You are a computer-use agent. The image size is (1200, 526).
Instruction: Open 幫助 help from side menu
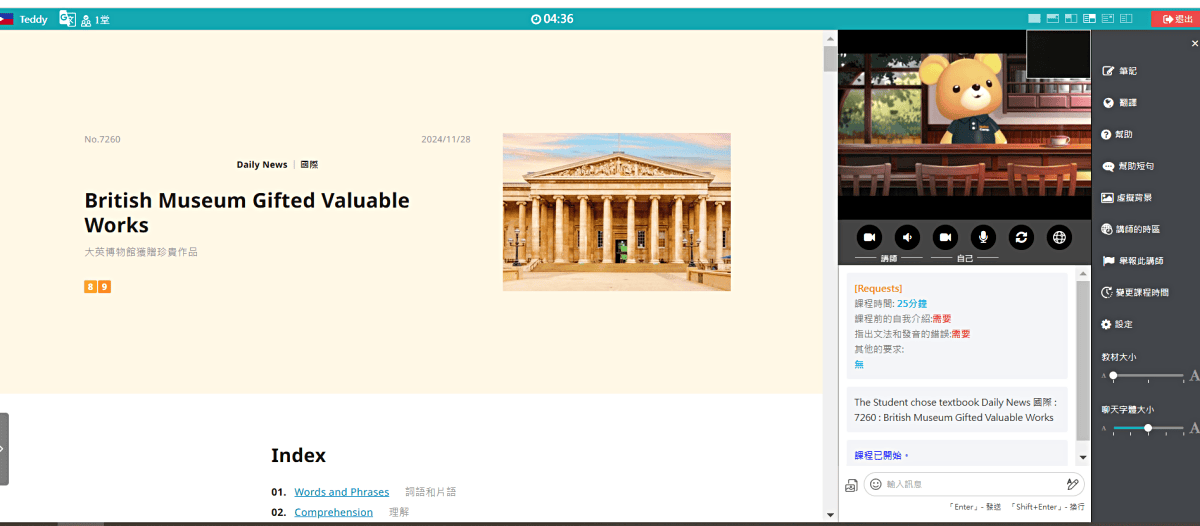pyautogui.click(x=1117, y=134)
